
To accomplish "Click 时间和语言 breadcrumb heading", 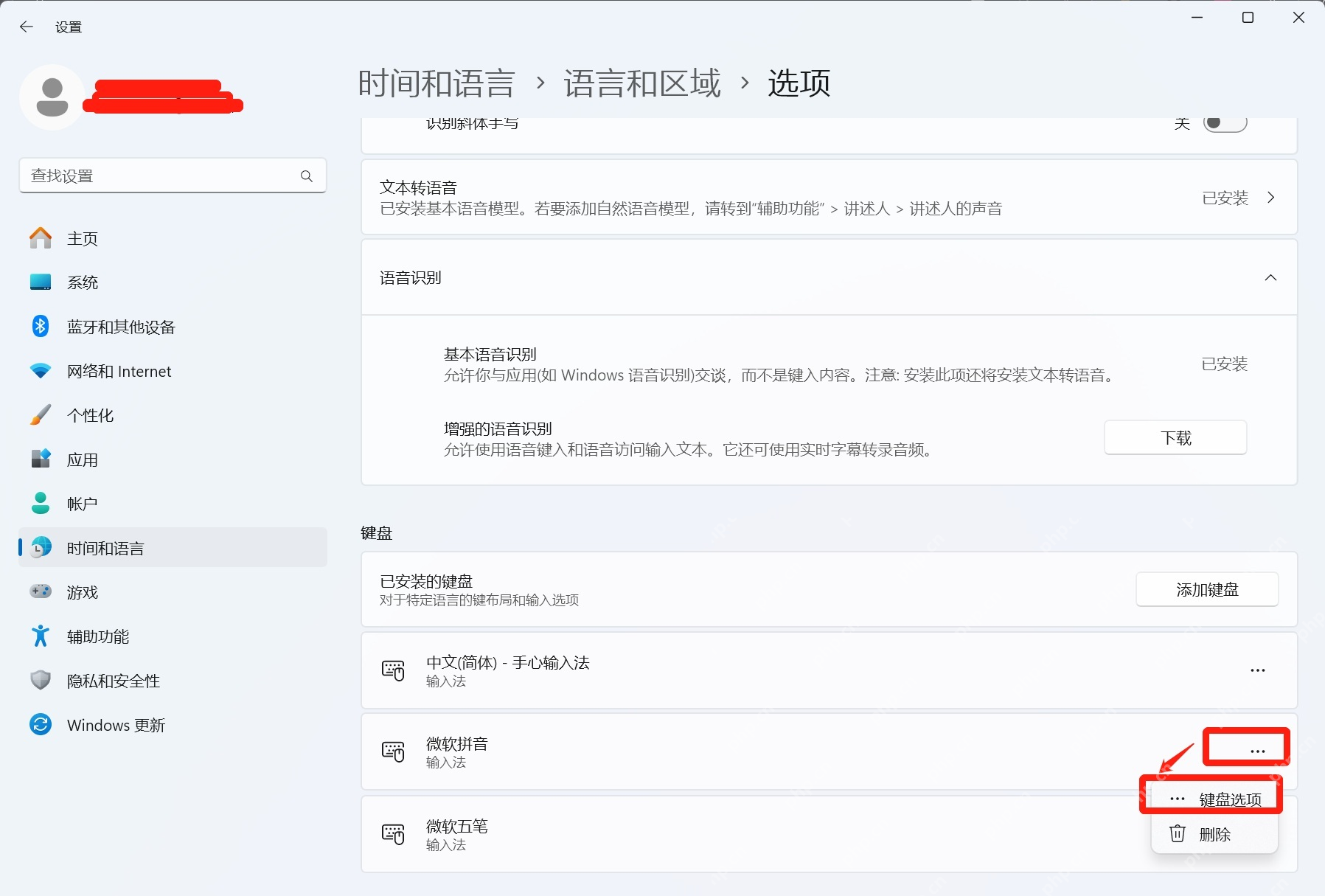I will [x=437, y=83].
